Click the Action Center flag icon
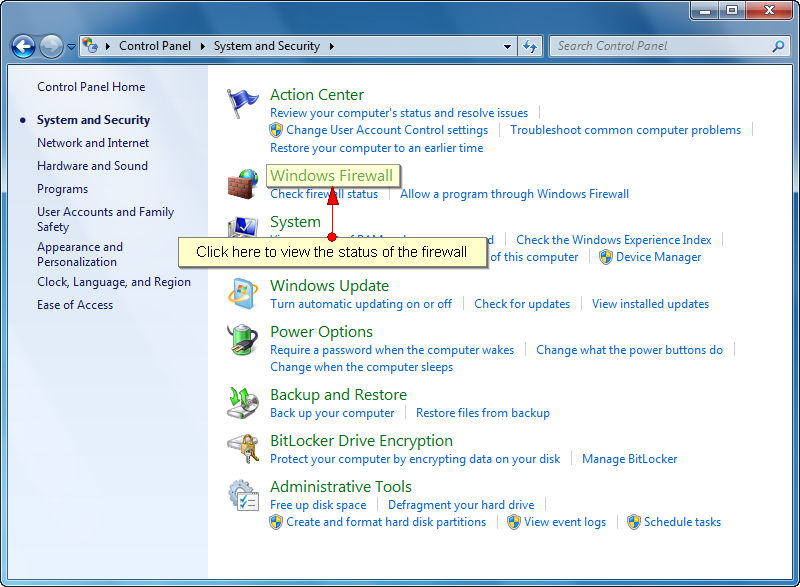800x587 pixels. (x=242, y=103)
